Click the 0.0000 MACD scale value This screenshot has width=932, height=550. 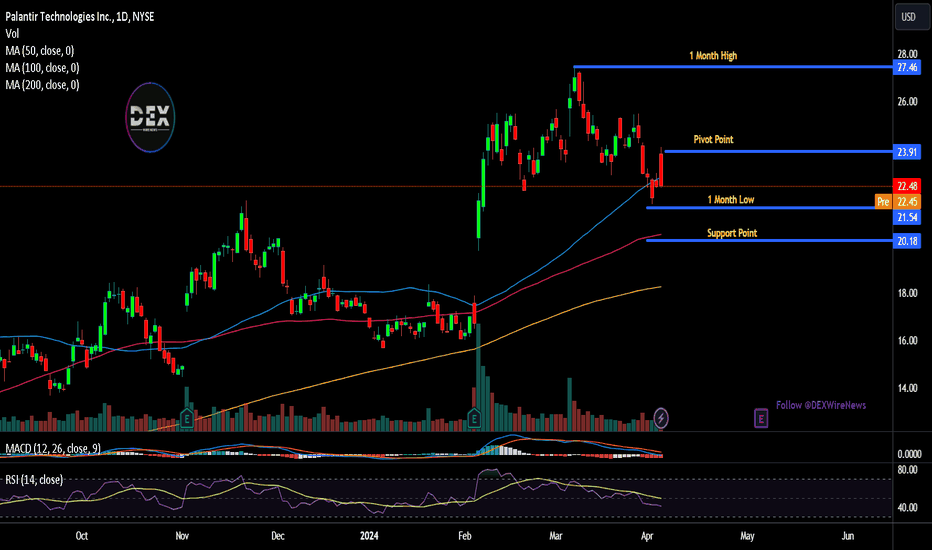point(909,454)
